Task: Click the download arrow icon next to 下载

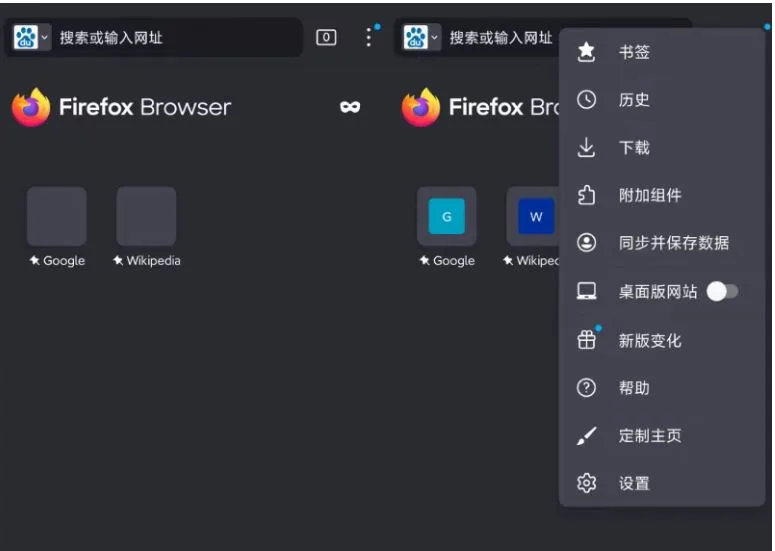Action: (587, 148)
